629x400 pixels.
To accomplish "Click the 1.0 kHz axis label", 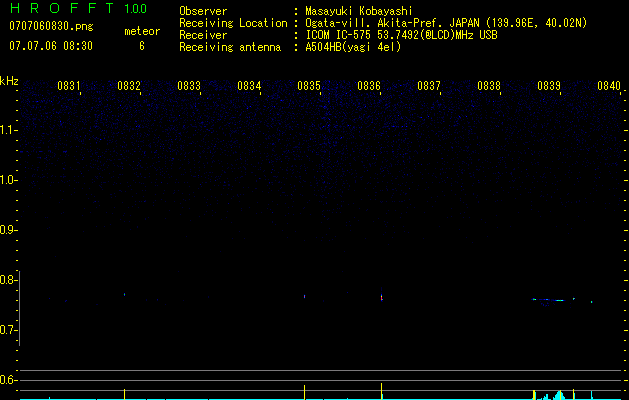I will pyautogui.click(x=7, y=180).
